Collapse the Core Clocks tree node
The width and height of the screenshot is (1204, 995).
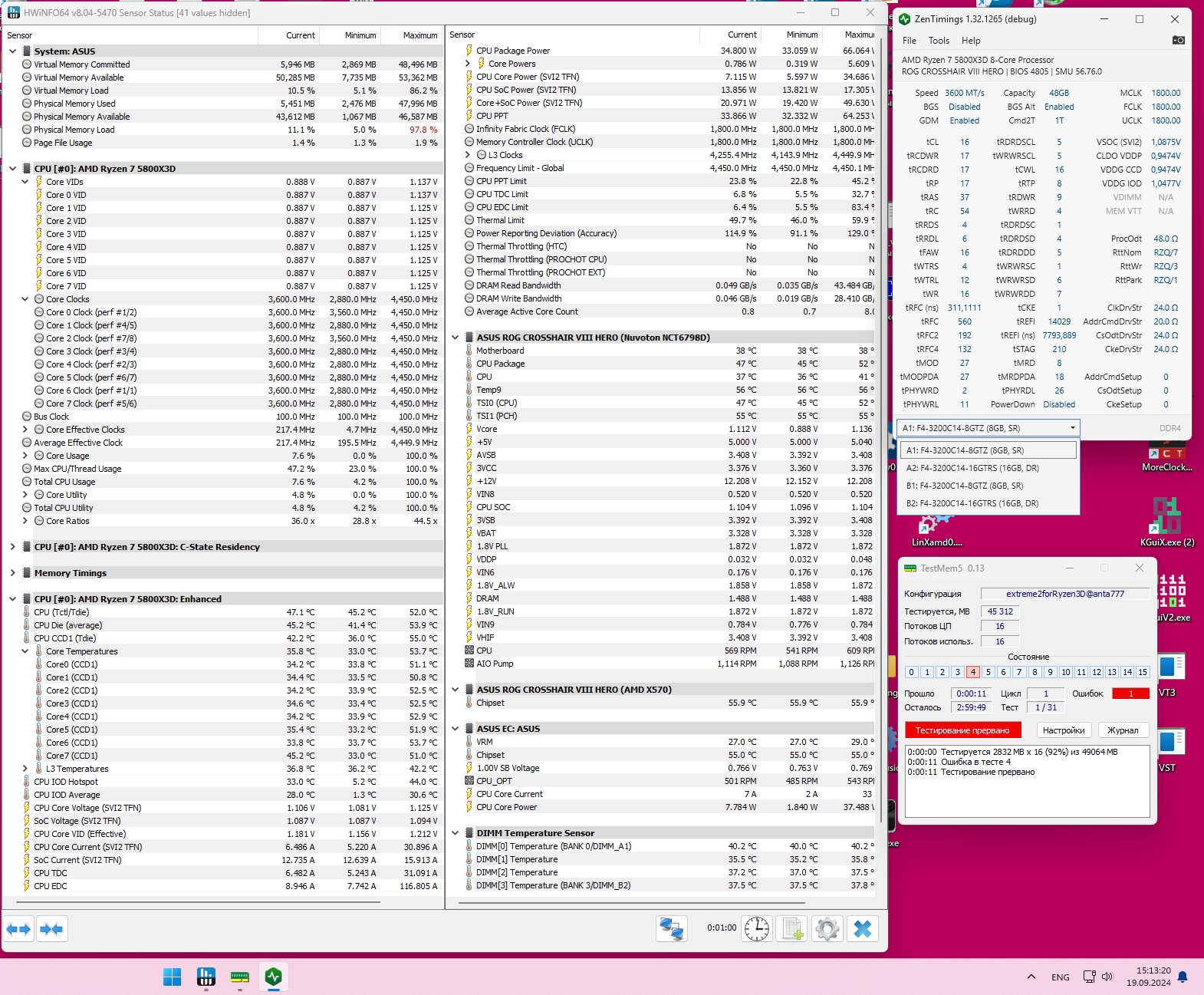[x=25, y=299]
